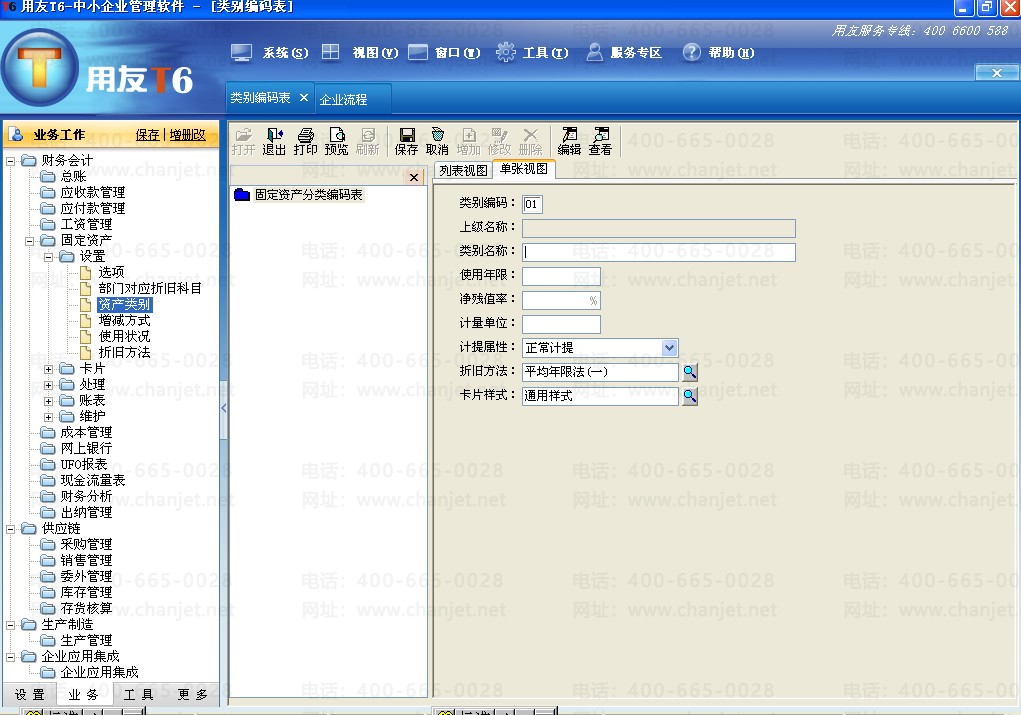
Task: Click the 设置 button at sidebar bottom
Action: click(30, 695)
